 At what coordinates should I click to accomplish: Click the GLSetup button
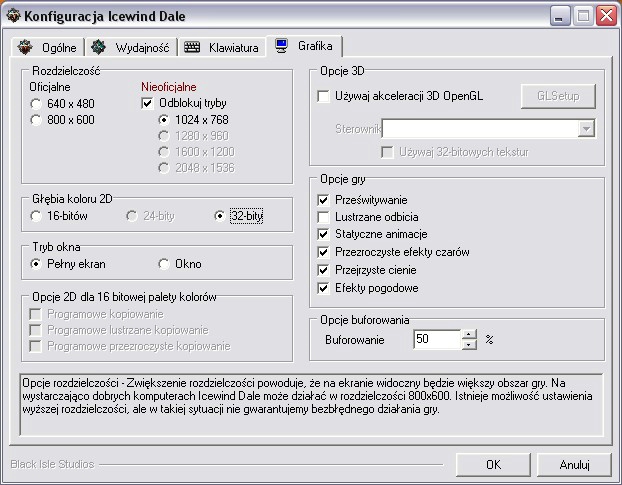click(x=558, y=96)
